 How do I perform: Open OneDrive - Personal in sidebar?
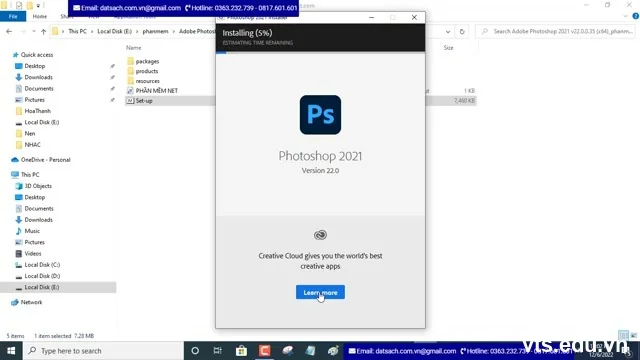click(x=45, y=160)
